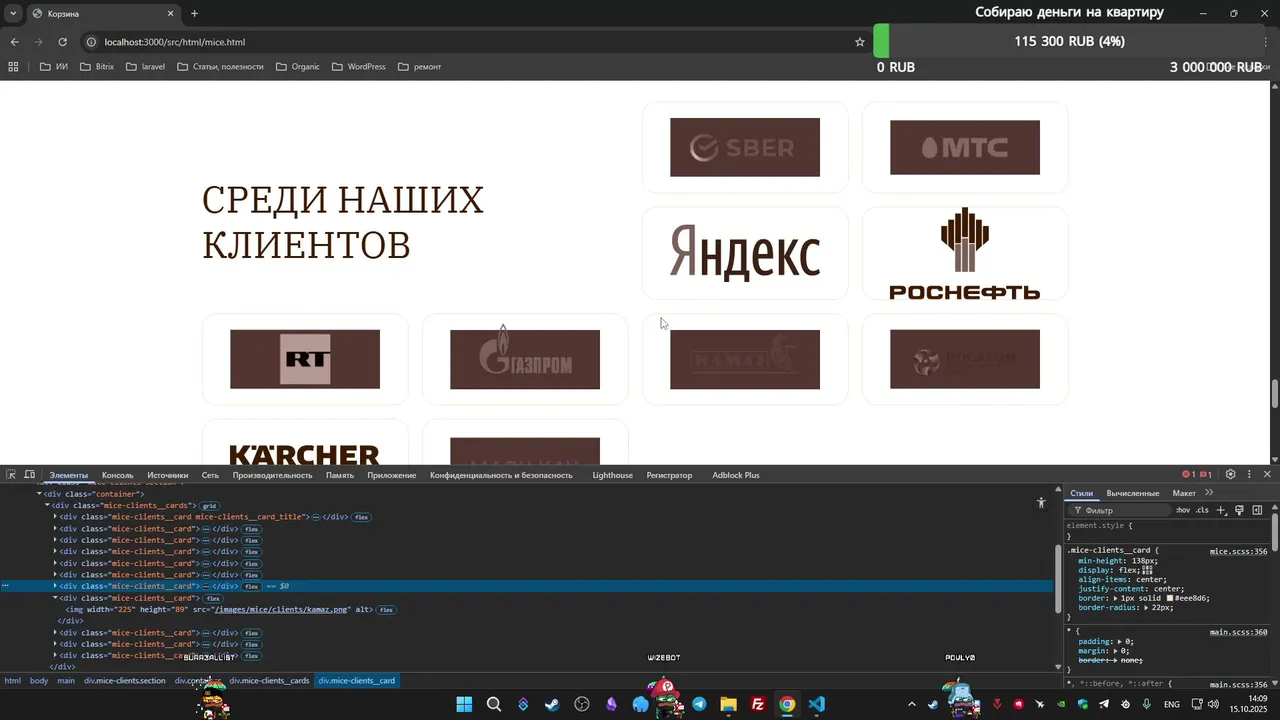The width and height of the screenshot is (1280, 720).
Task: Open FileZilla from the taskbar
Action: (758, 704)
